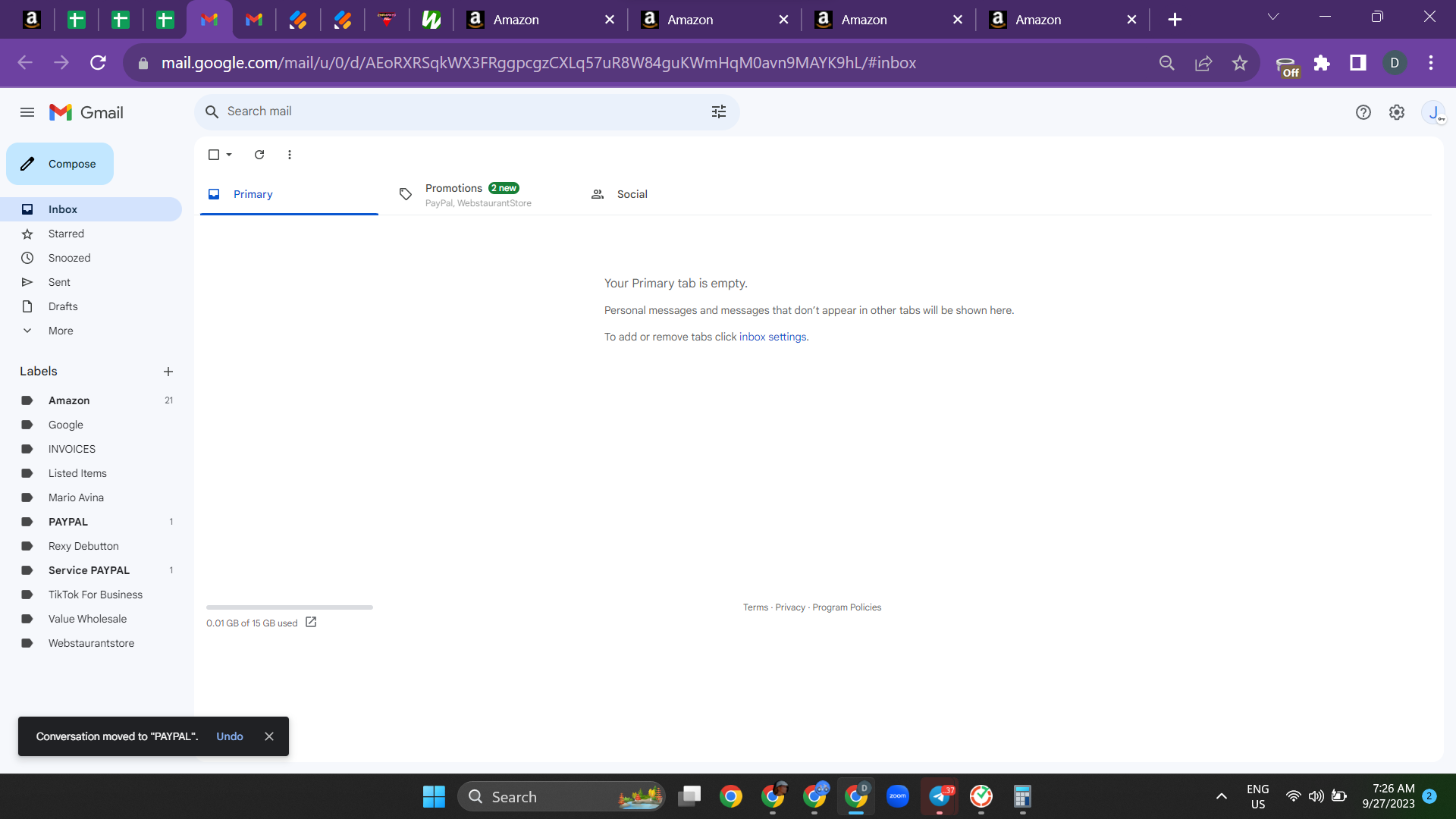The width and height of the screenshot is (1456, 819).
Task: Open Gmail Settings gear
Action: [x=1397, y=112]
